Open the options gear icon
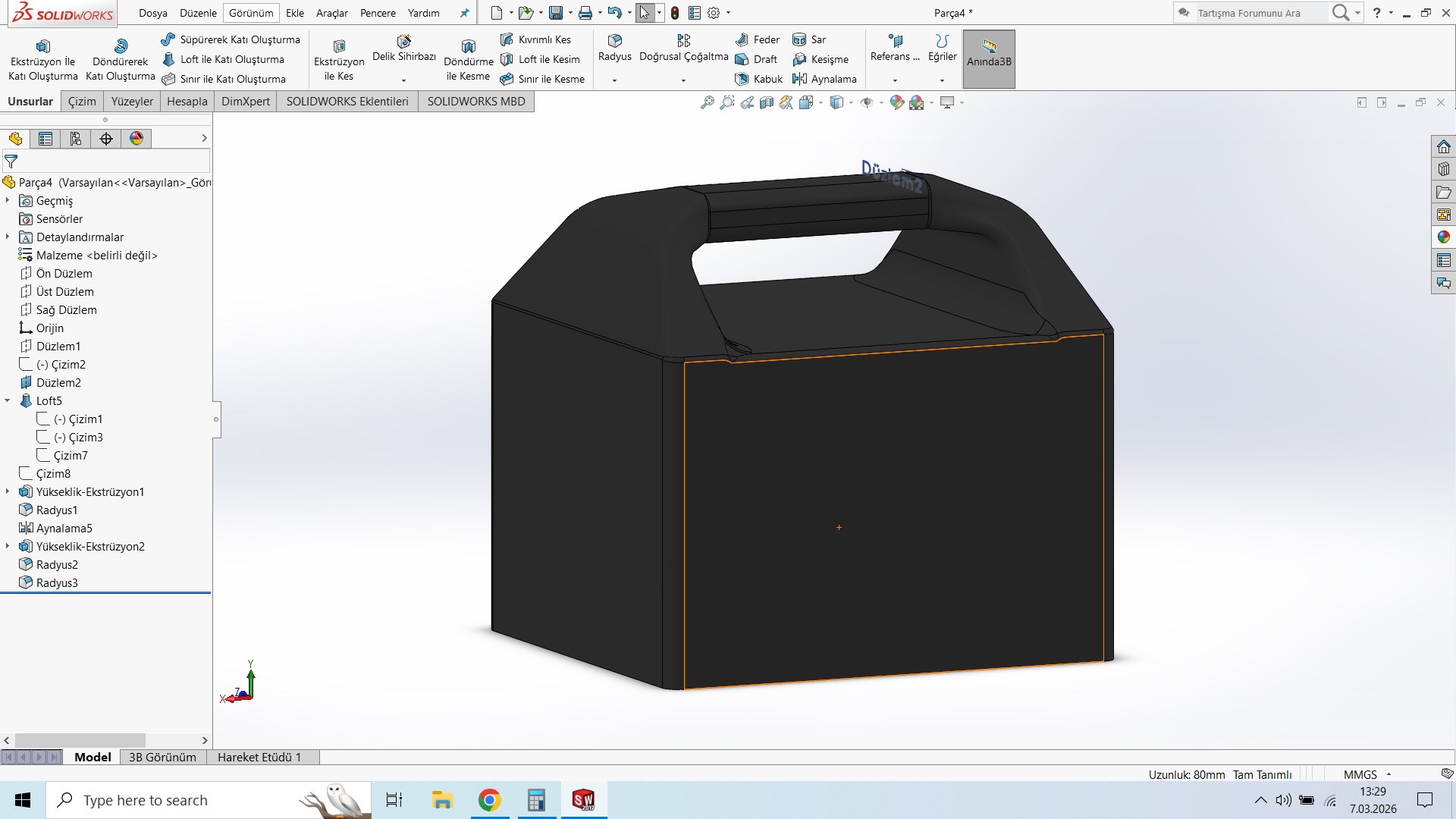 click(713, 13)
